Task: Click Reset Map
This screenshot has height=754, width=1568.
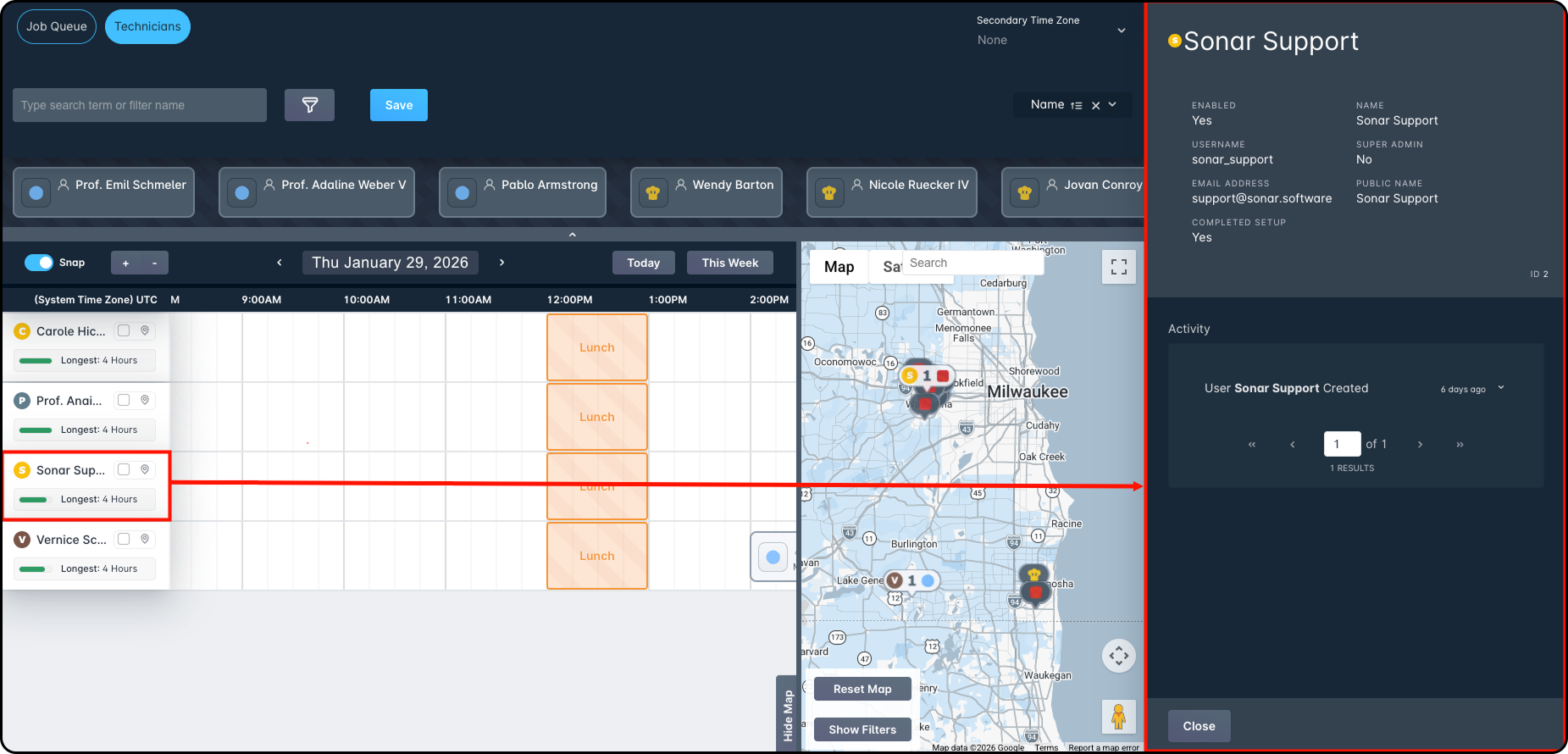Action: click(862, 689)
